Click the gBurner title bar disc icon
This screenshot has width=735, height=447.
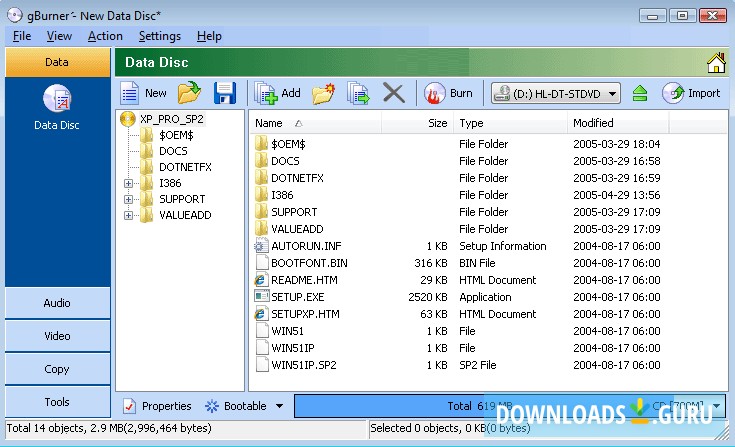(x=15, y=15)
